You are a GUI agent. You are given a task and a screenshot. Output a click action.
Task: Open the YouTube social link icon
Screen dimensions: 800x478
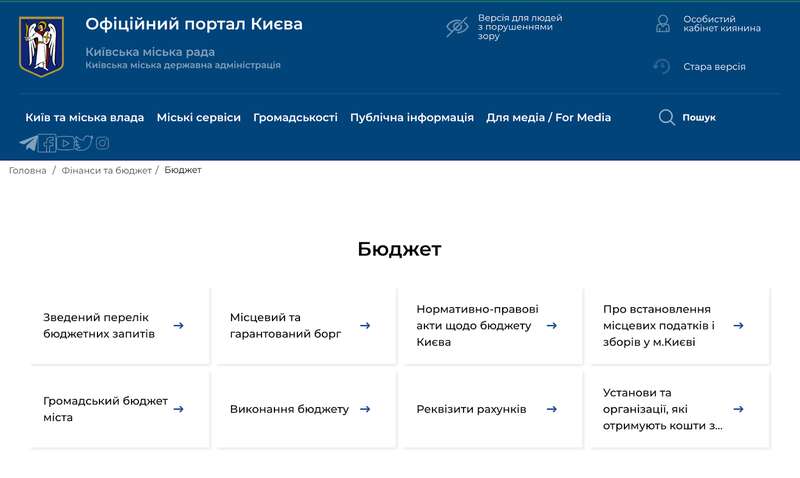pos(66,143)
